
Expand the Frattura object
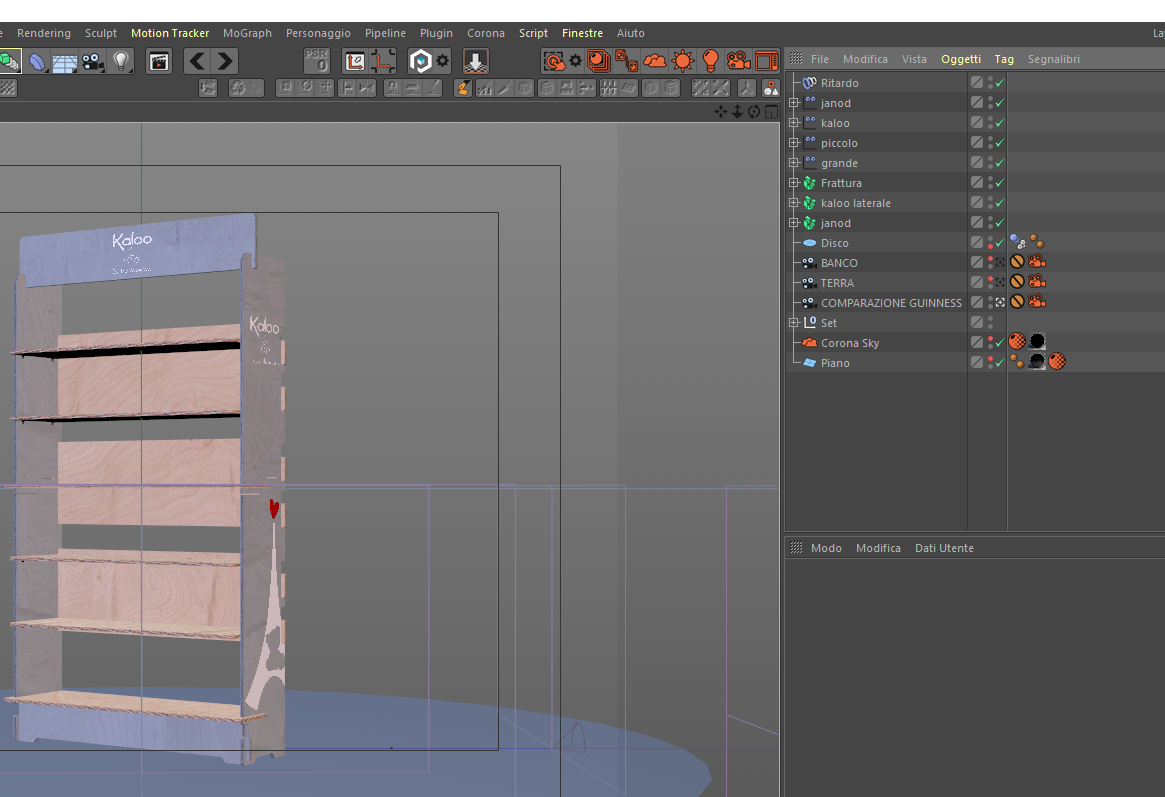794,183
